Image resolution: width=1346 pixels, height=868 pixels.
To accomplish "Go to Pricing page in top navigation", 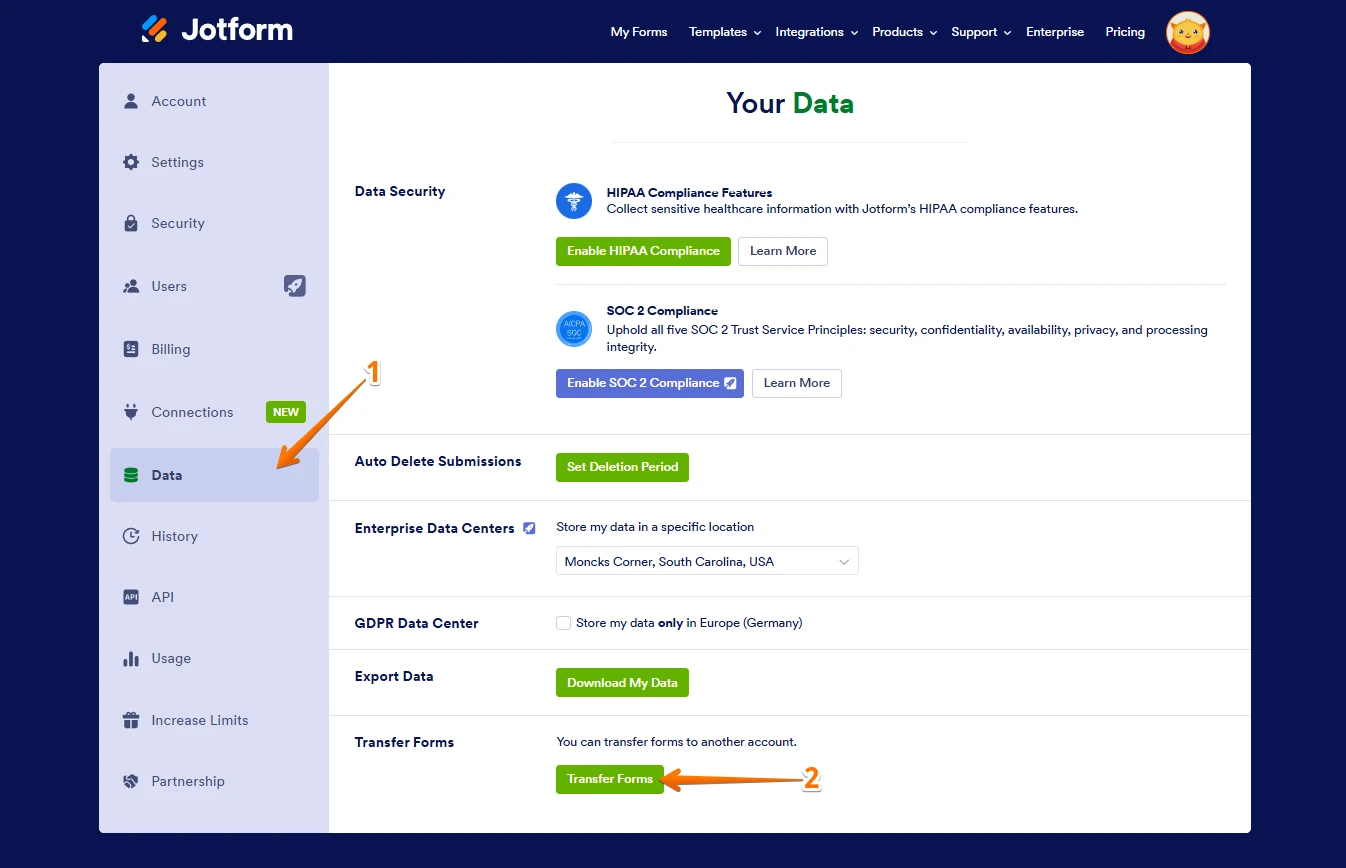I will pos(1124,32).
